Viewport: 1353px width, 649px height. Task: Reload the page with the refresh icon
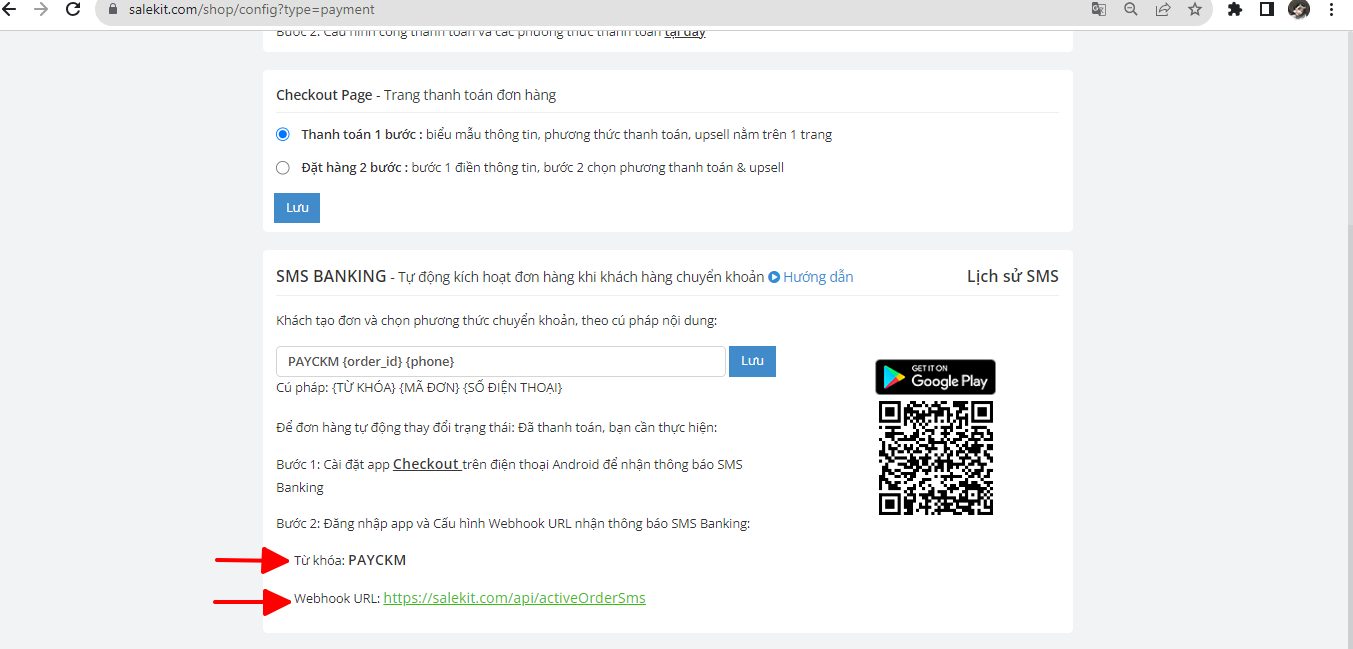coord(73,10)
